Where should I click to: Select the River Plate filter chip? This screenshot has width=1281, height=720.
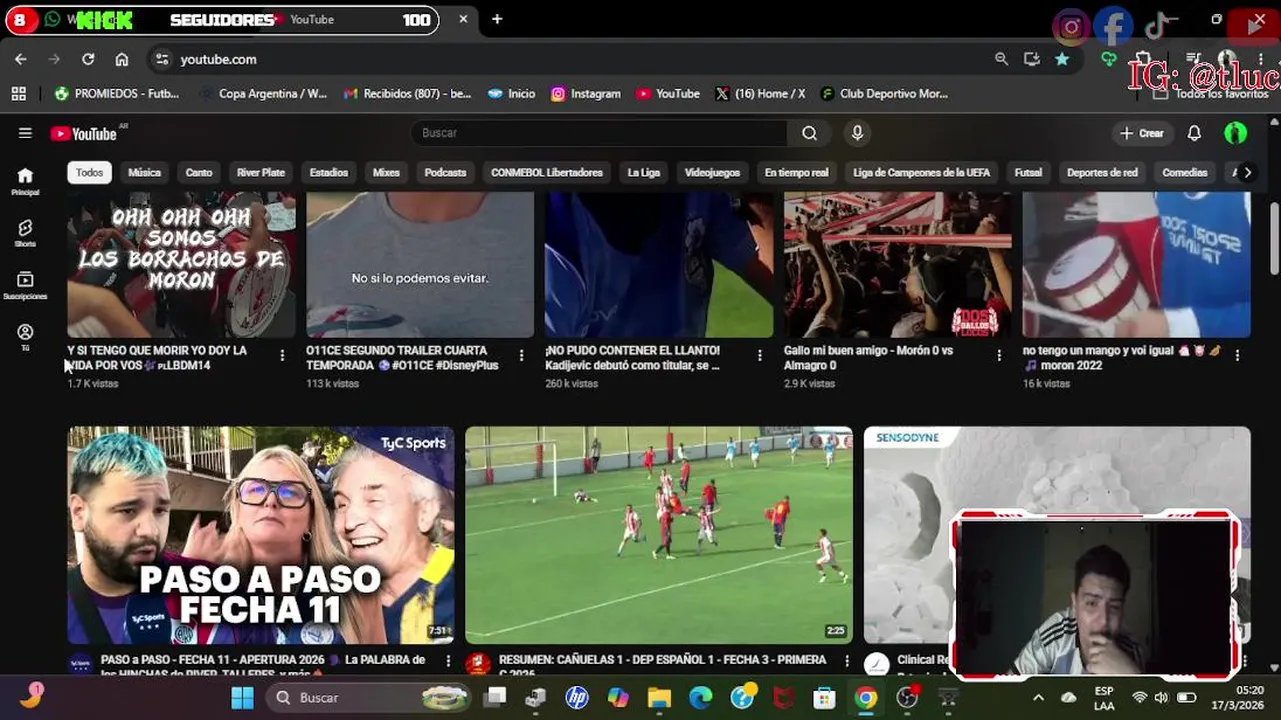click(x=261, y=172)
